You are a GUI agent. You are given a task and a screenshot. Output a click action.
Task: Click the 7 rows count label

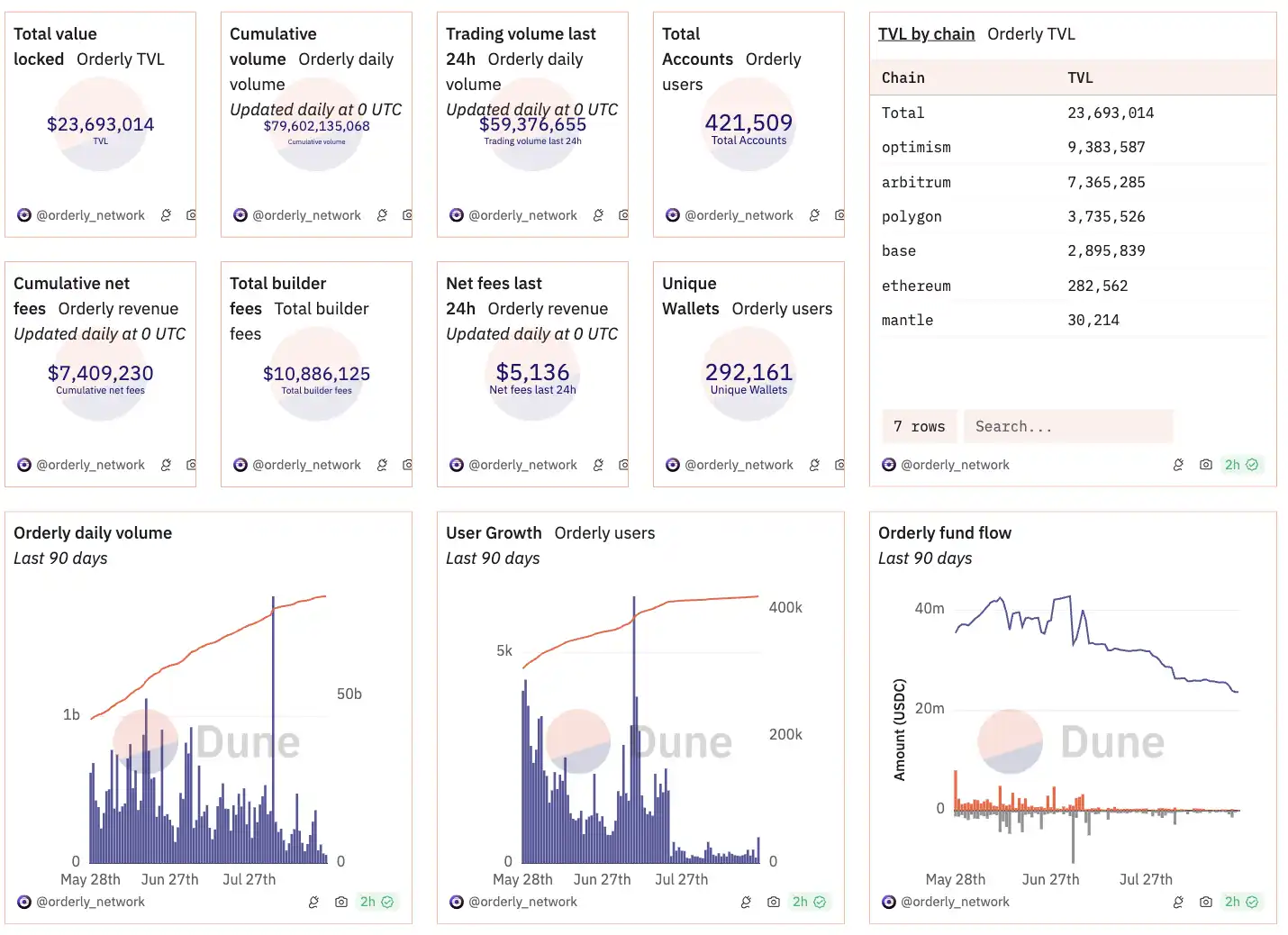point(919,426)
